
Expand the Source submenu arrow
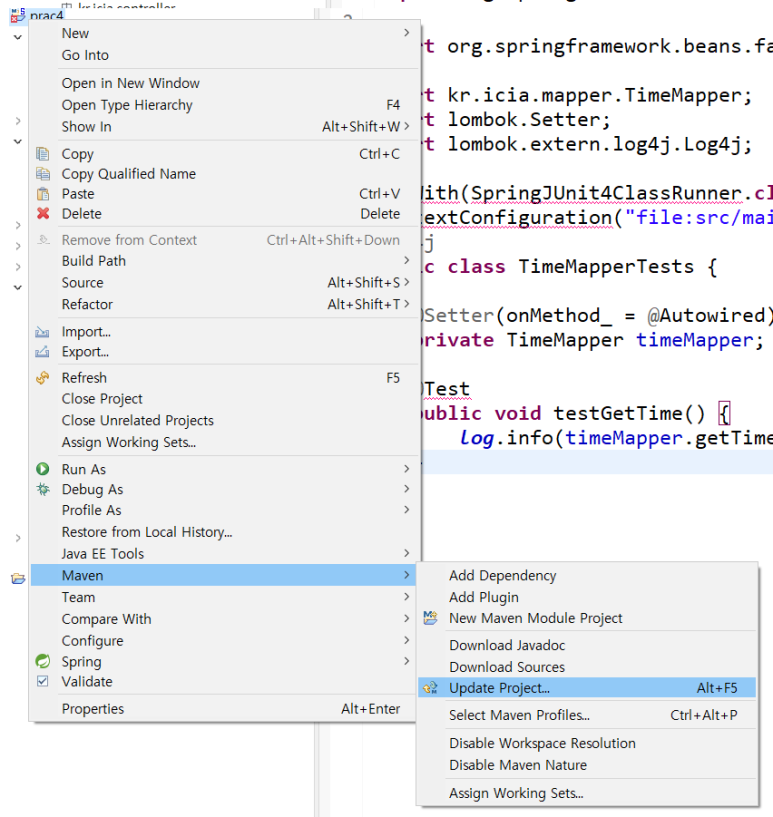pyautogui.click(x=407, y=282)
